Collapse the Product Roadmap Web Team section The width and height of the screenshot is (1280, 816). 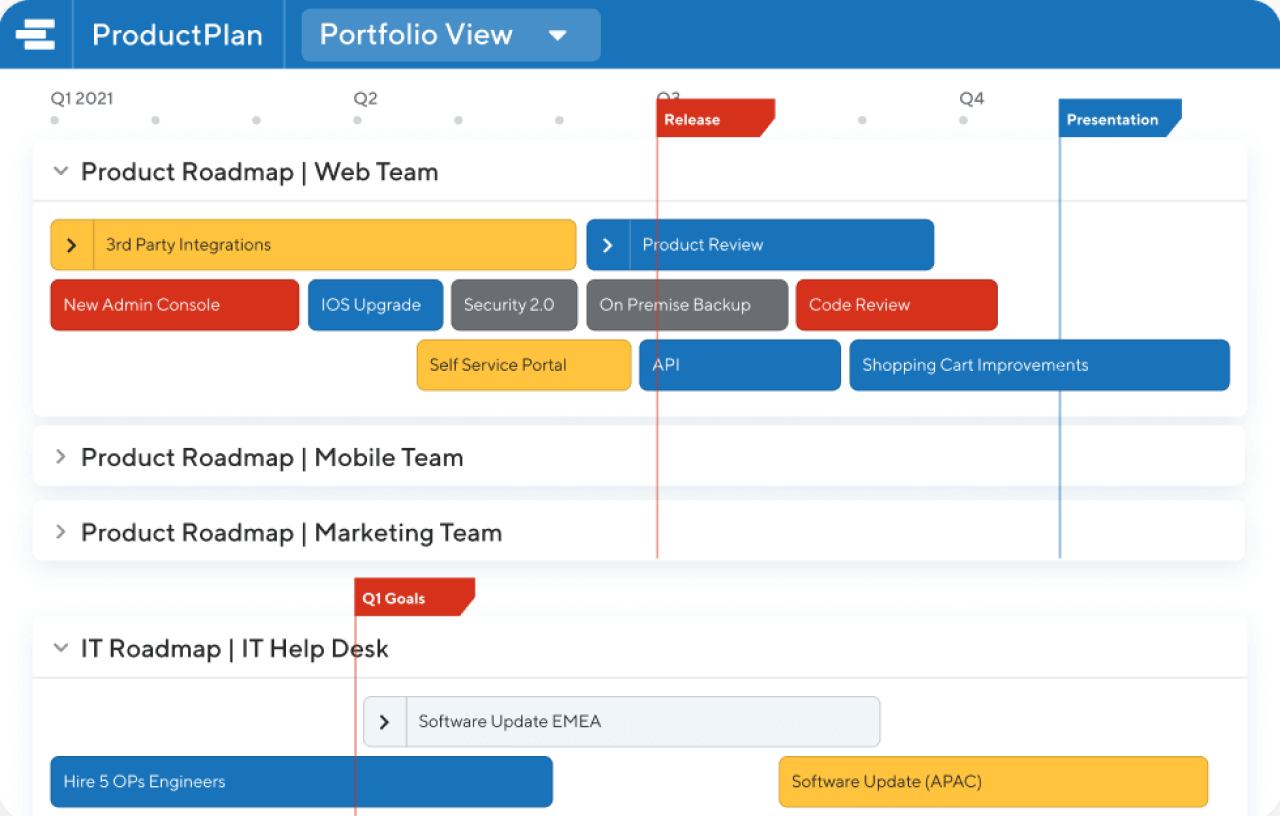point(60,170)
